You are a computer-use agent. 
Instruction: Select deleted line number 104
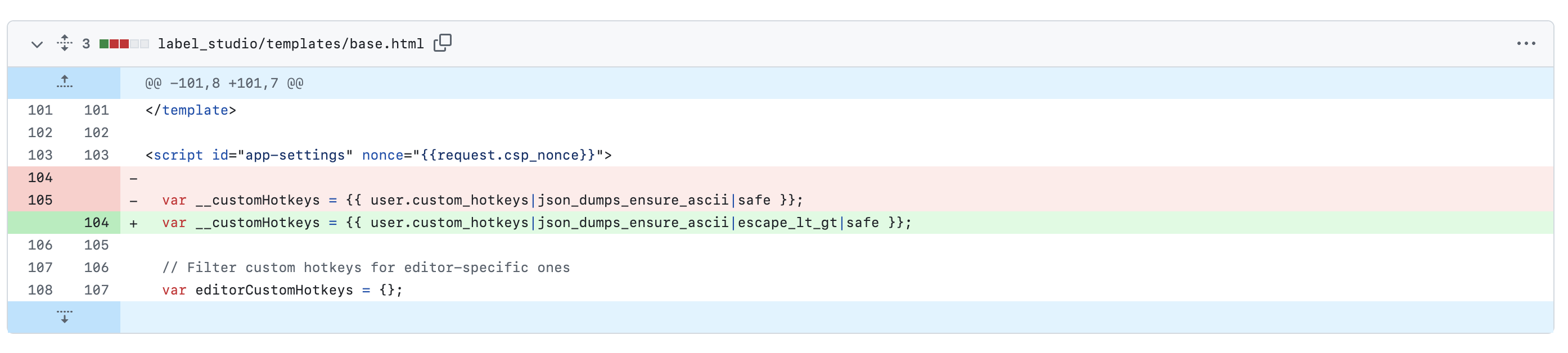click(x=40, y=178)
